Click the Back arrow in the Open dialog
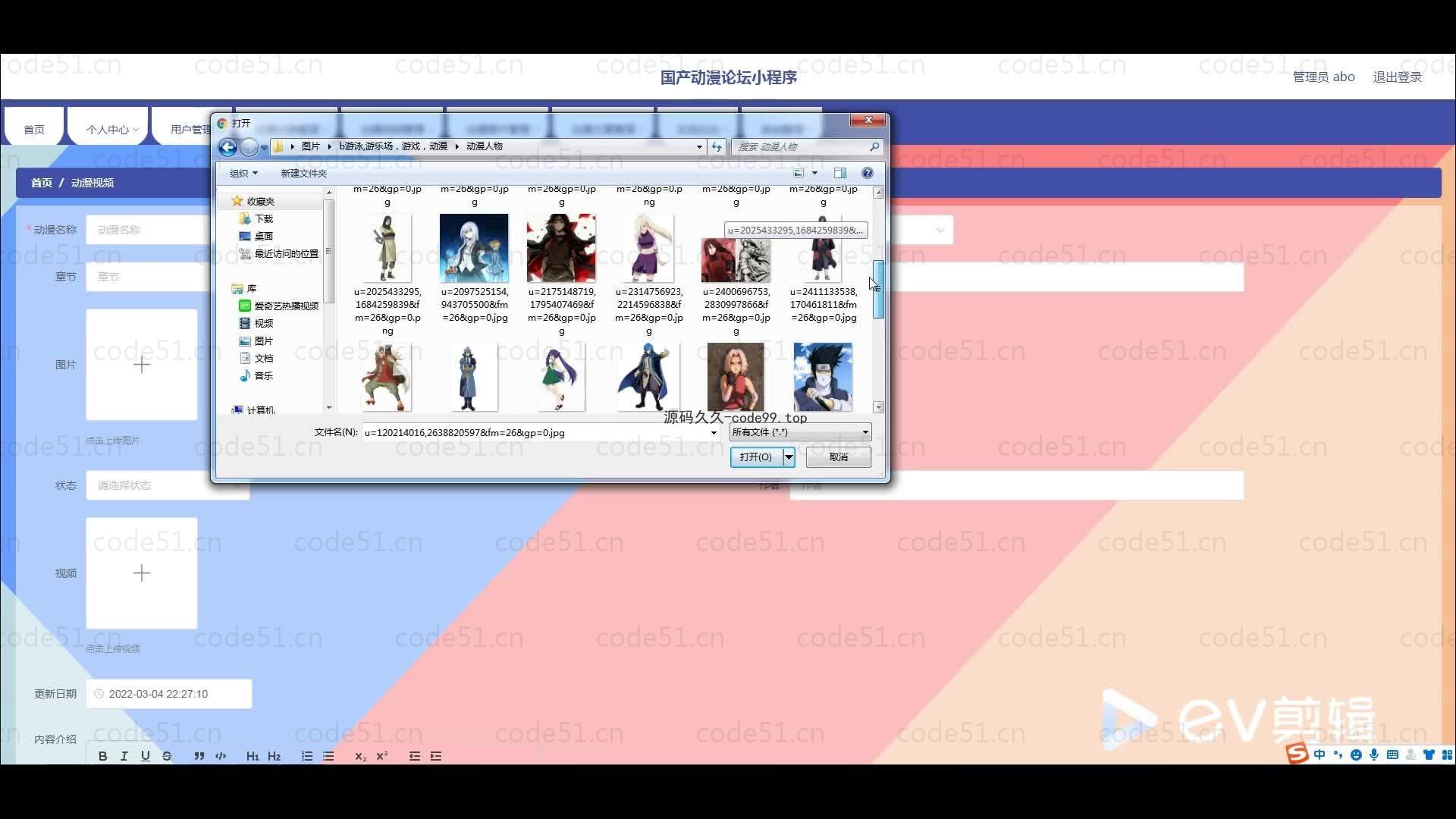Viewport: 1456px width, 819px height. point(227,147)
